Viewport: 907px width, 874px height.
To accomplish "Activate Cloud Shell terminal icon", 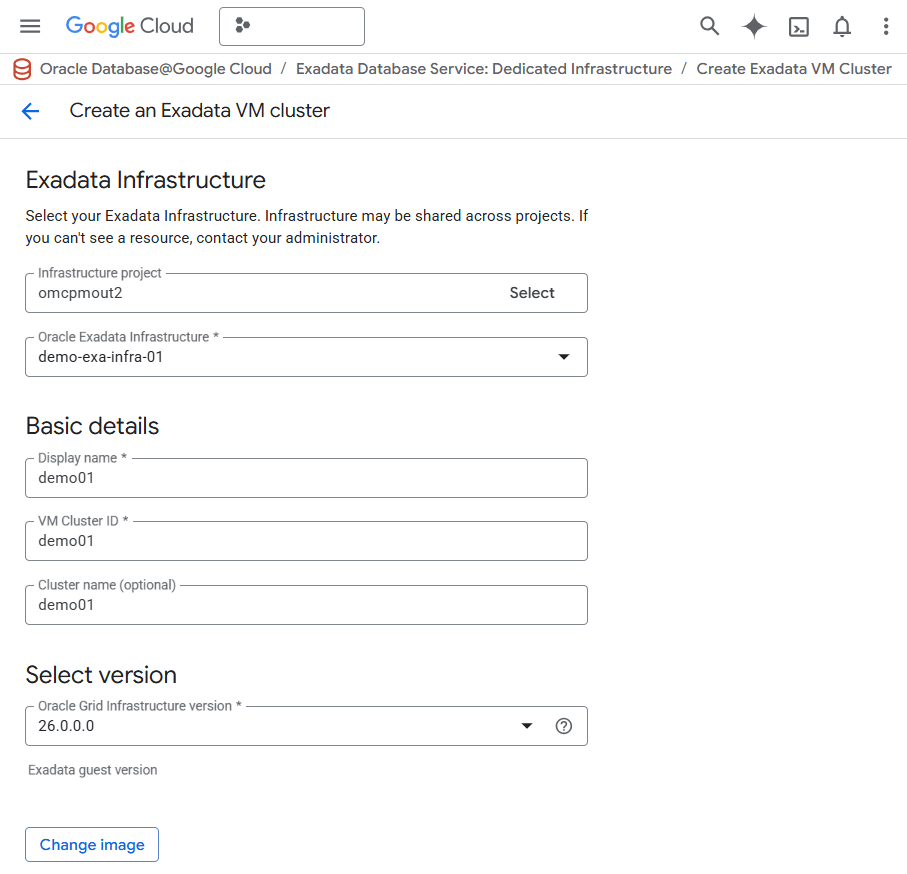I will tap(798, 26).
